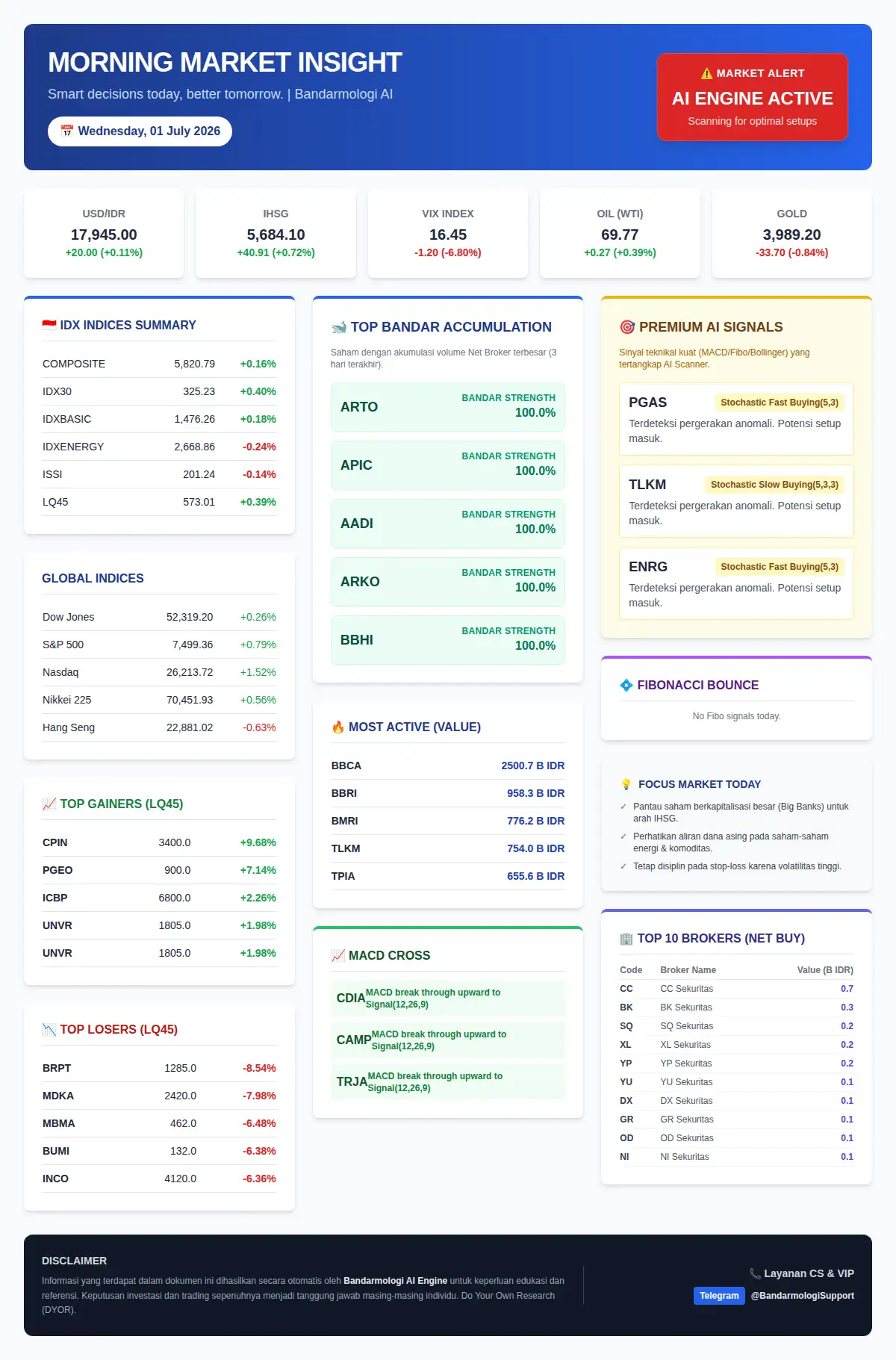Click the BMRI most active row
This screenshot has height=1360, width=896.
[x=448, y=821]
